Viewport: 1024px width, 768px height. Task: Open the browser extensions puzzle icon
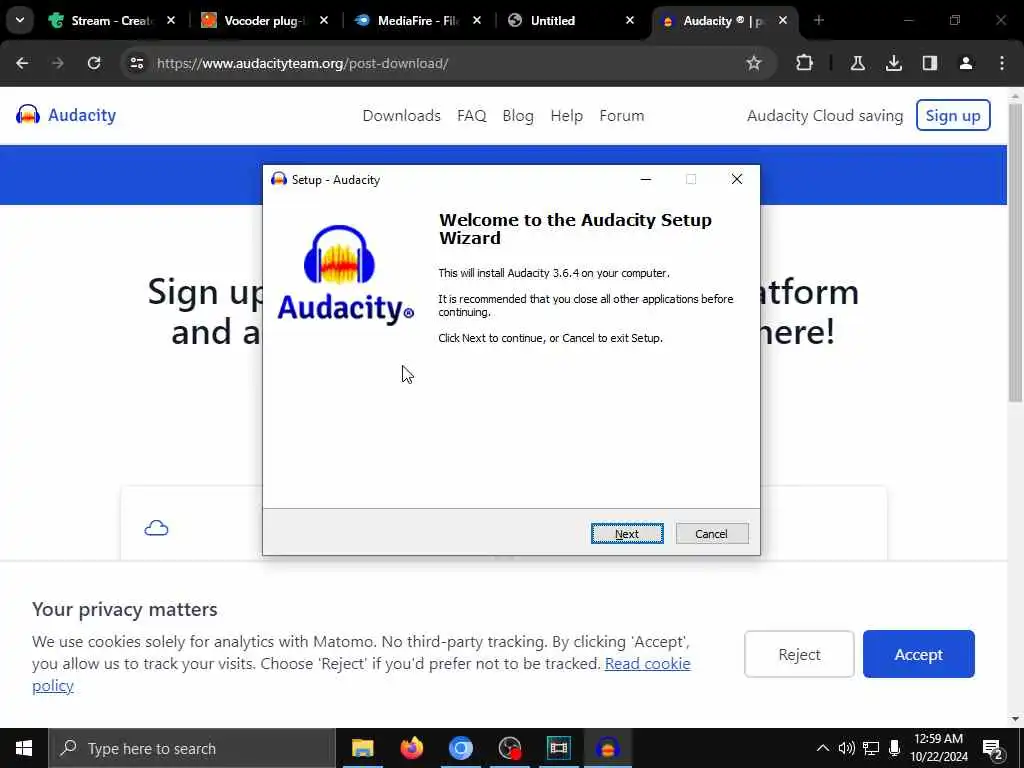pos(805,63)
